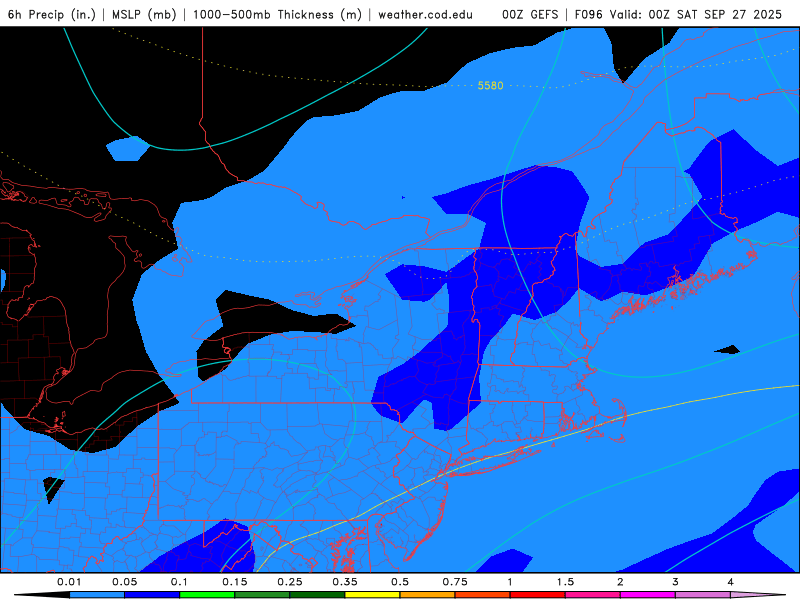800x600 pixels.
Task: Click the 0.5 legend value
Action: click(x=400, y=582)
